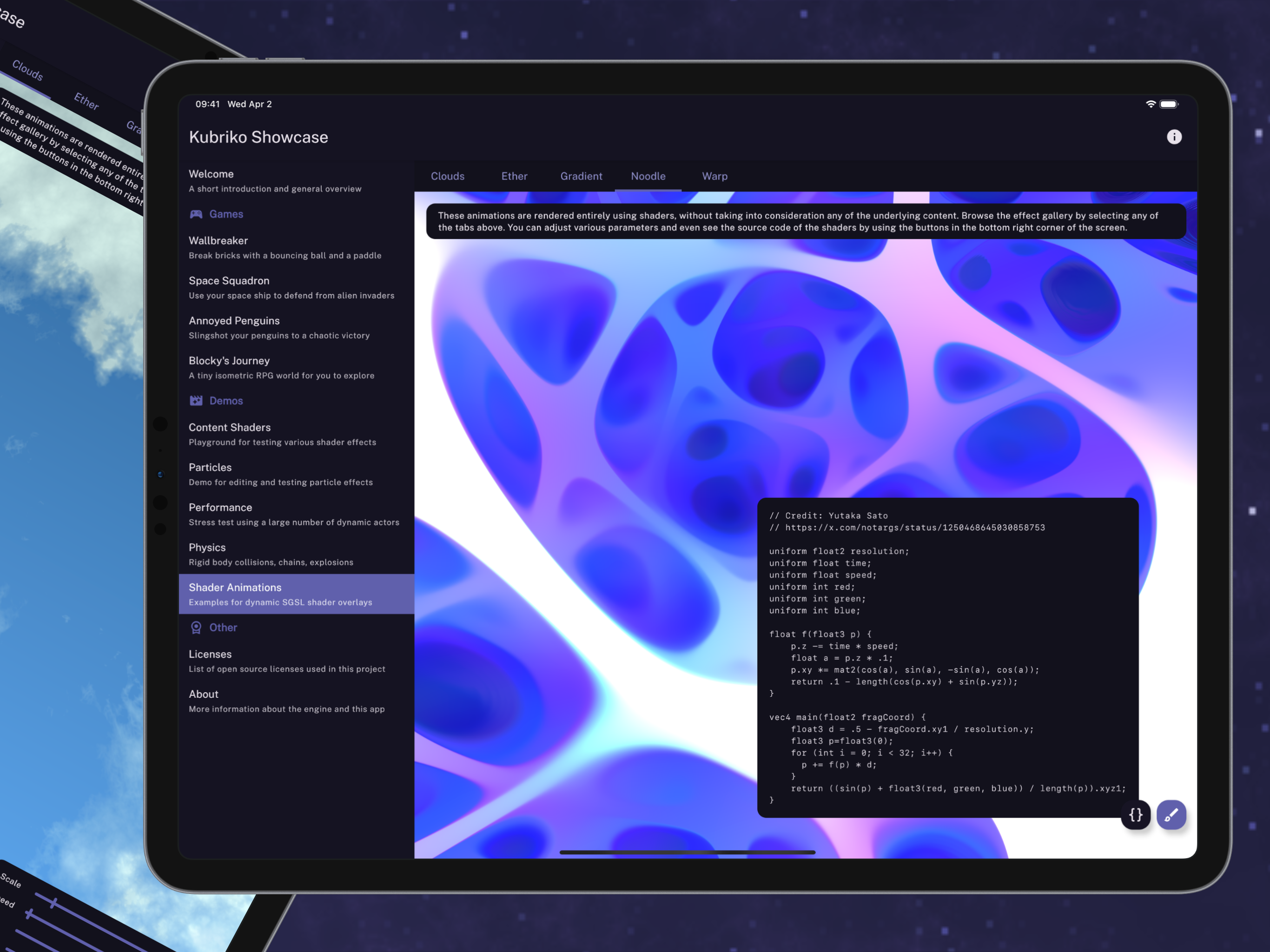Screen dimensions: 1270x952
Task: Select Annoyed Penguins from sidebar
Action: [x=279, y=327]
